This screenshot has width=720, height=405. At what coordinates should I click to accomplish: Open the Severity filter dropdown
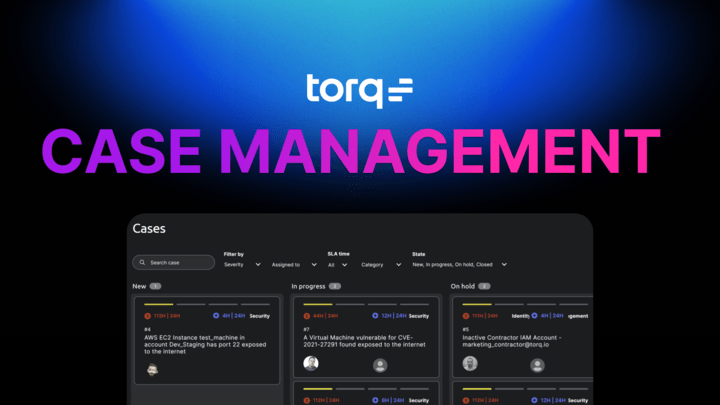click(242, 265)
